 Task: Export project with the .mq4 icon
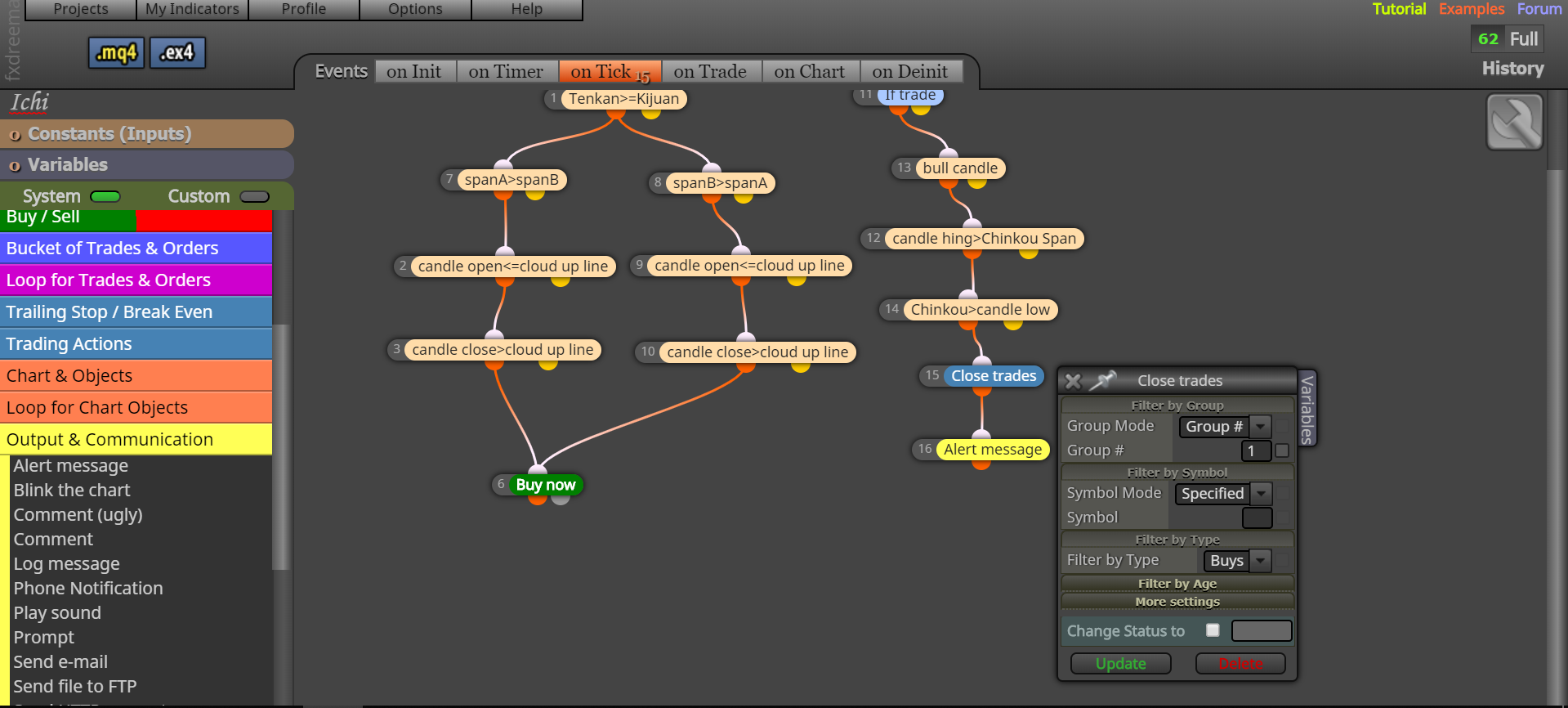pyautogui.click(x=116, y=53)
